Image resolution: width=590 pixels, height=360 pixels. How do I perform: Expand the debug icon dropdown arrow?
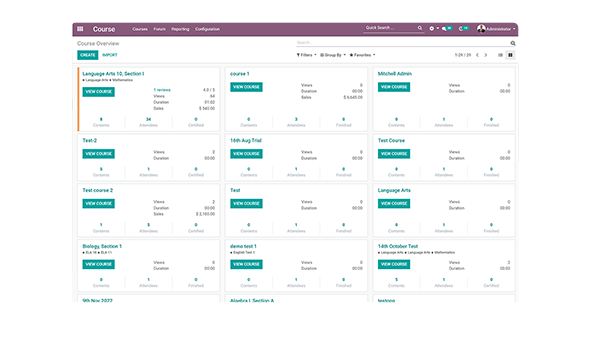click(x=438, y=29)
